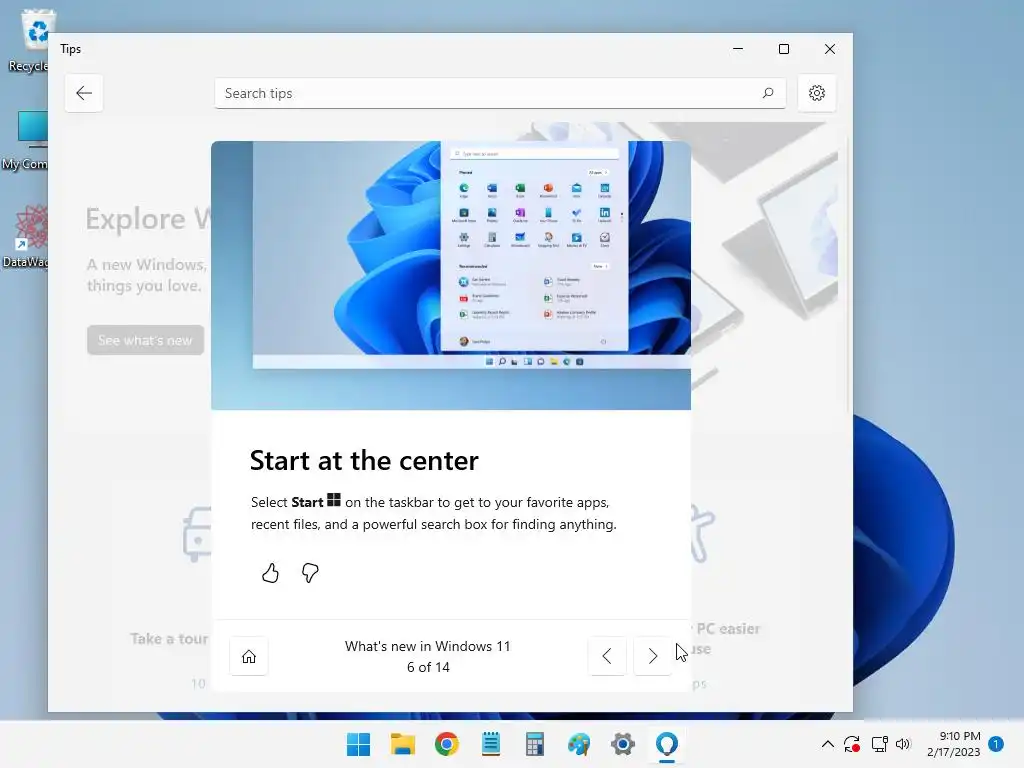This screenshot has width=1024, height=768.
Task: Click the sync status tray icon
Action: pos(852,744)
